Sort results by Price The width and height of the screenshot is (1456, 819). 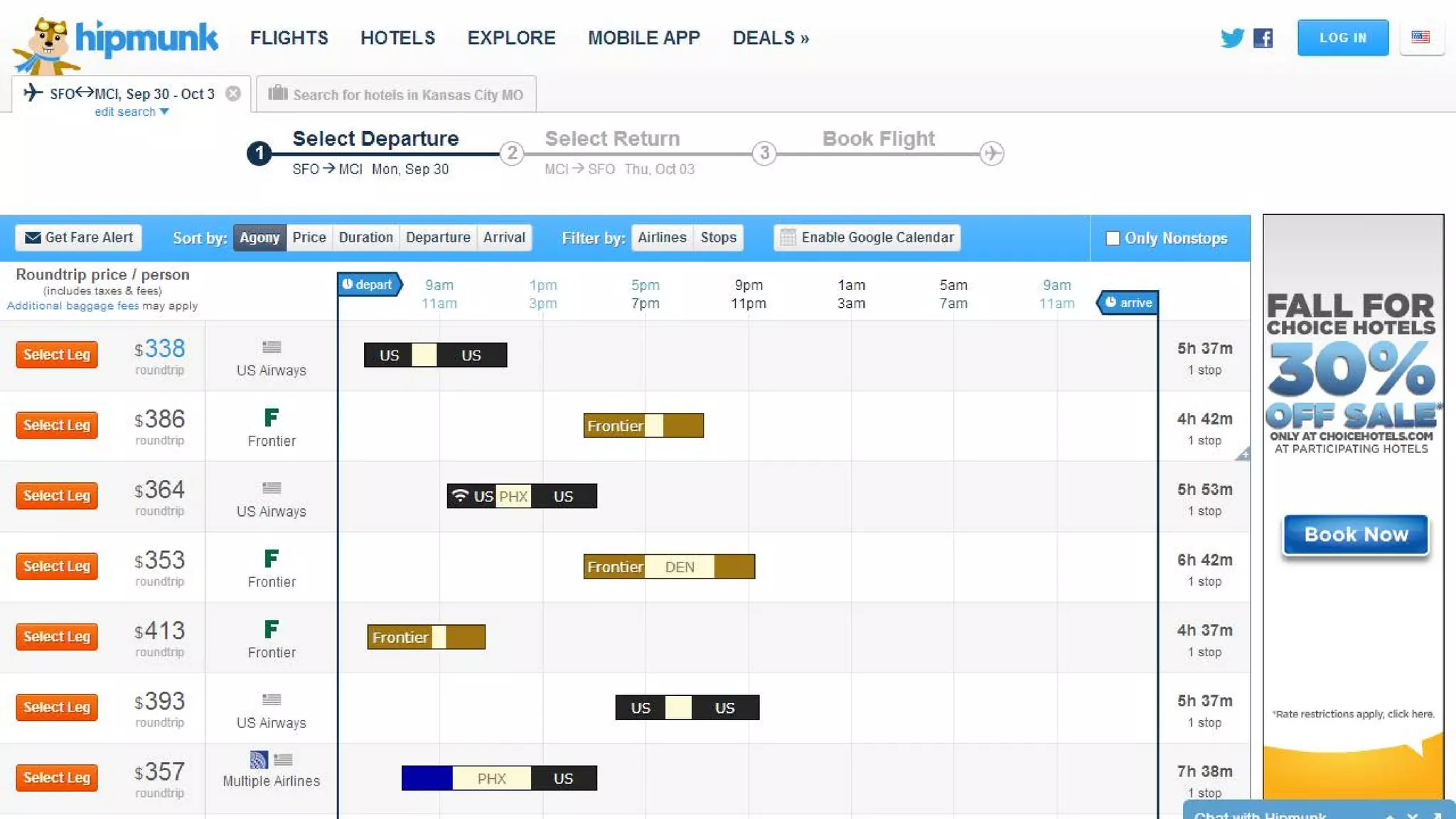tap(309, 237)
